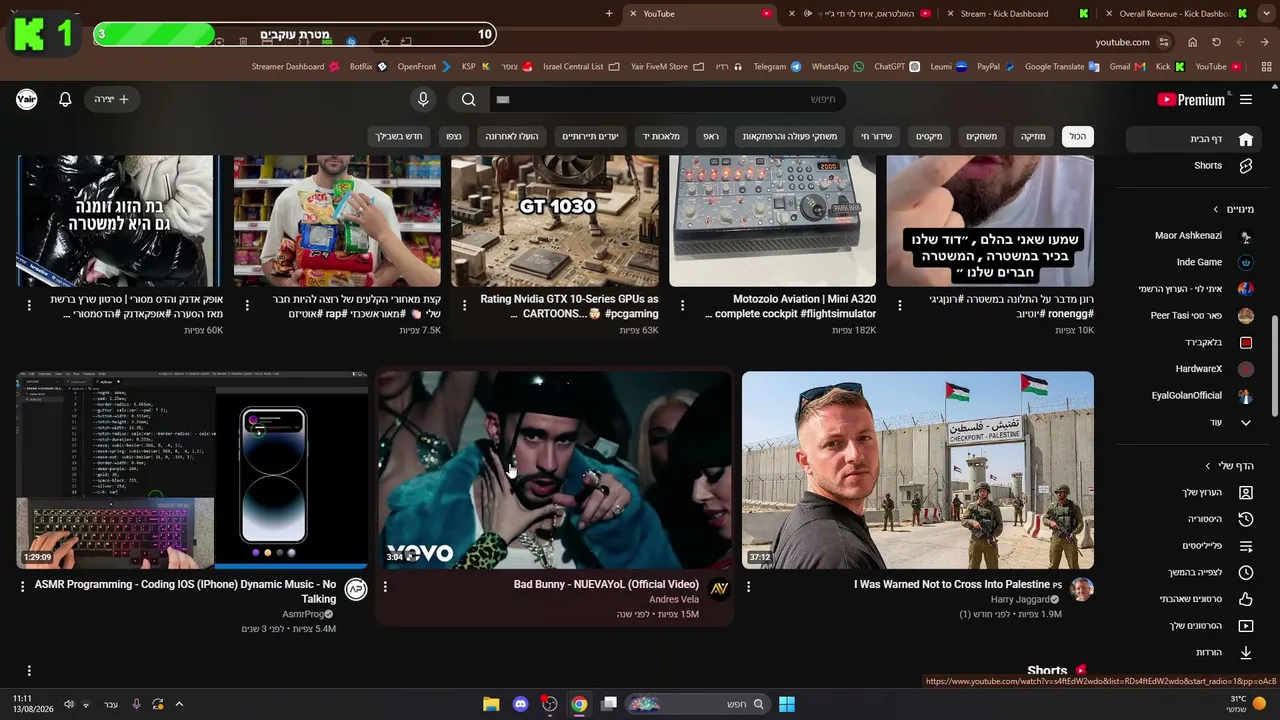Open Discord from the taskbar
The width and height of the screenshot is (1280, 720).
[x=520, y=704]
